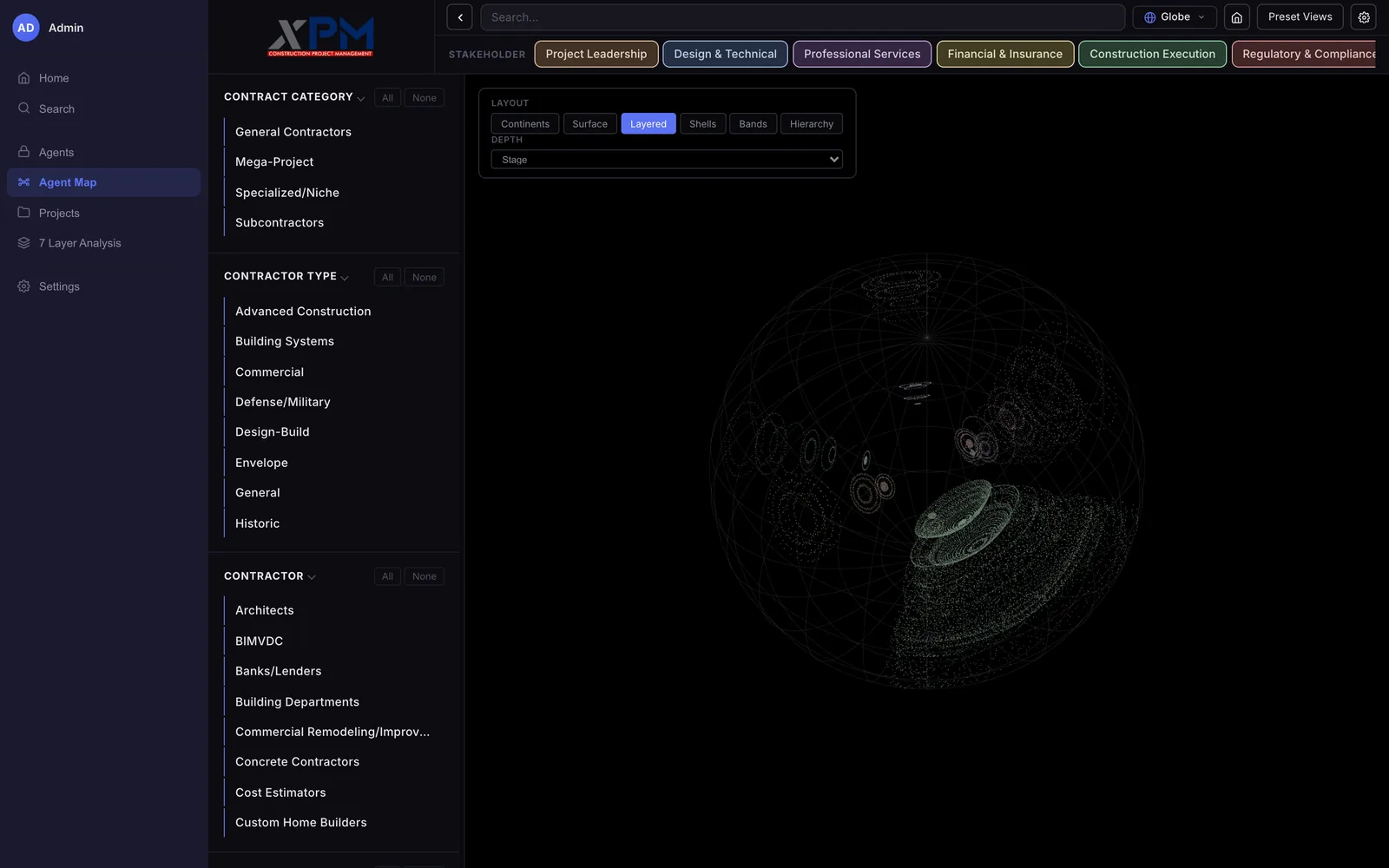Filter by General Contractors
Image resolution: width=1389 pixels, height=868 pixels.
click(293, 132)
